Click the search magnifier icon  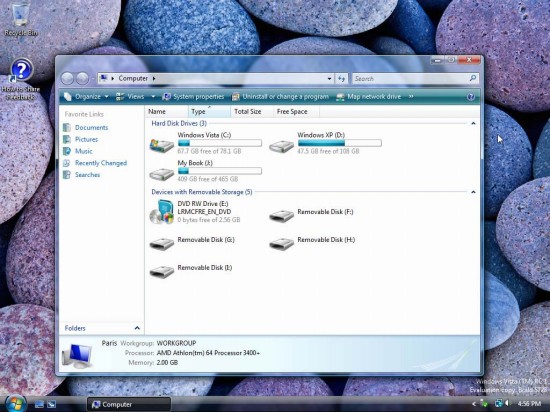pyautogui.click(x=472, y=78)
